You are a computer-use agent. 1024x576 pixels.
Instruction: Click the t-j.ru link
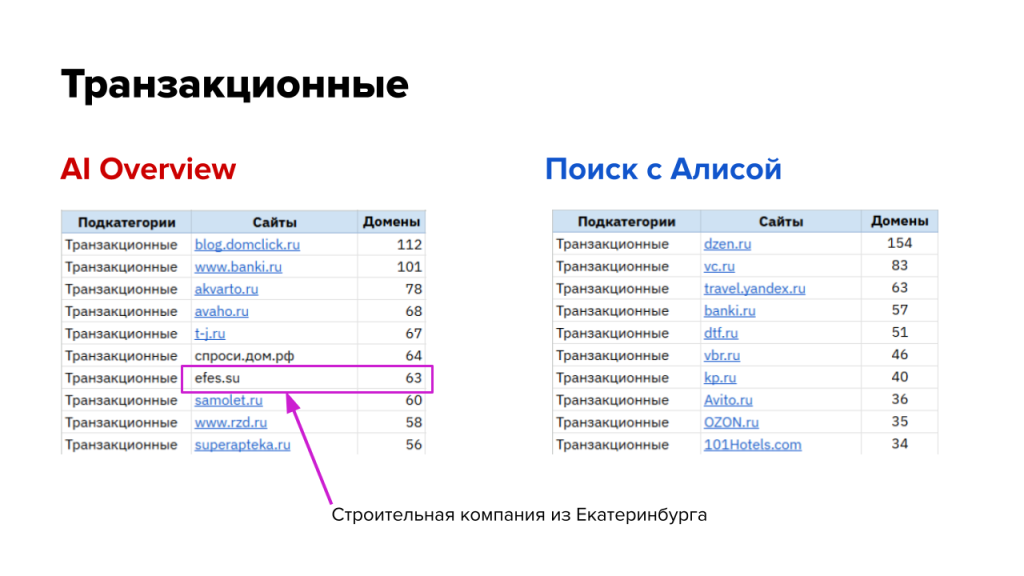tap(210, 333)
